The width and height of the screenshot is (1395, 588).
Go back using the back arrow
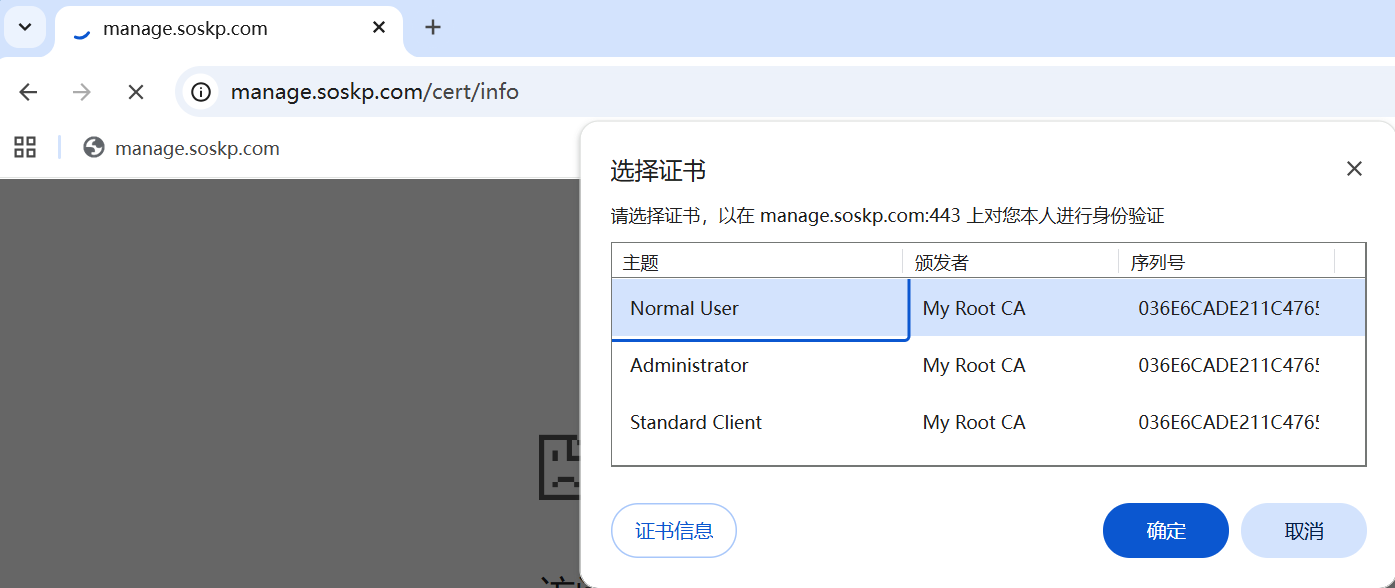[x=28, y=92]
